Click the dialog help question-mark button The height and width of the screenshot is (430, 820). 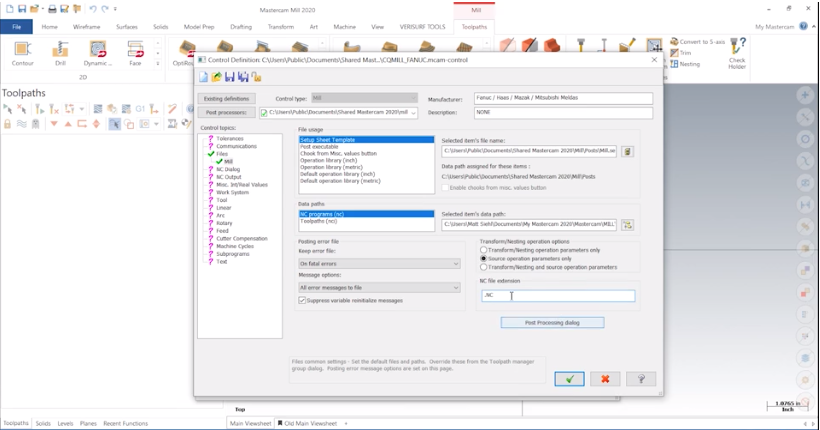coord(641,379)
